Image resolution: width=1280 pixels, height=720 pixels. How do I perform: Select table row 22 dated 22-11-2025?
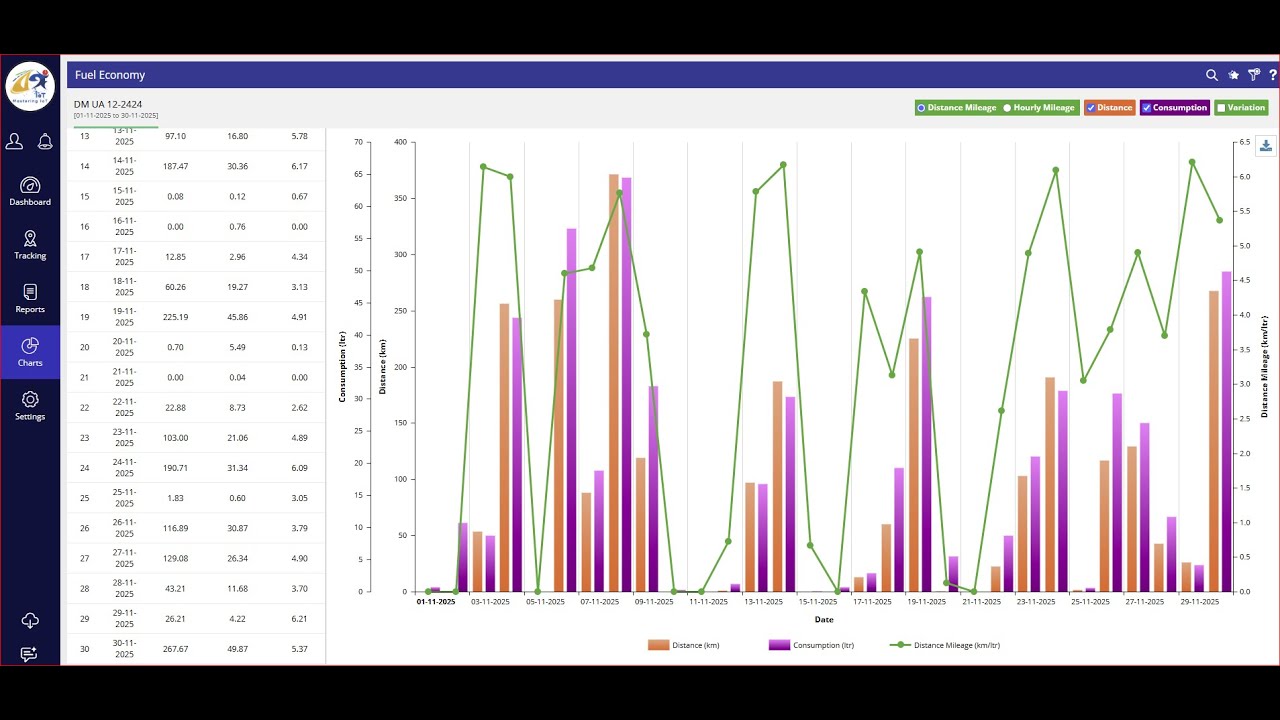pos(196,408)
